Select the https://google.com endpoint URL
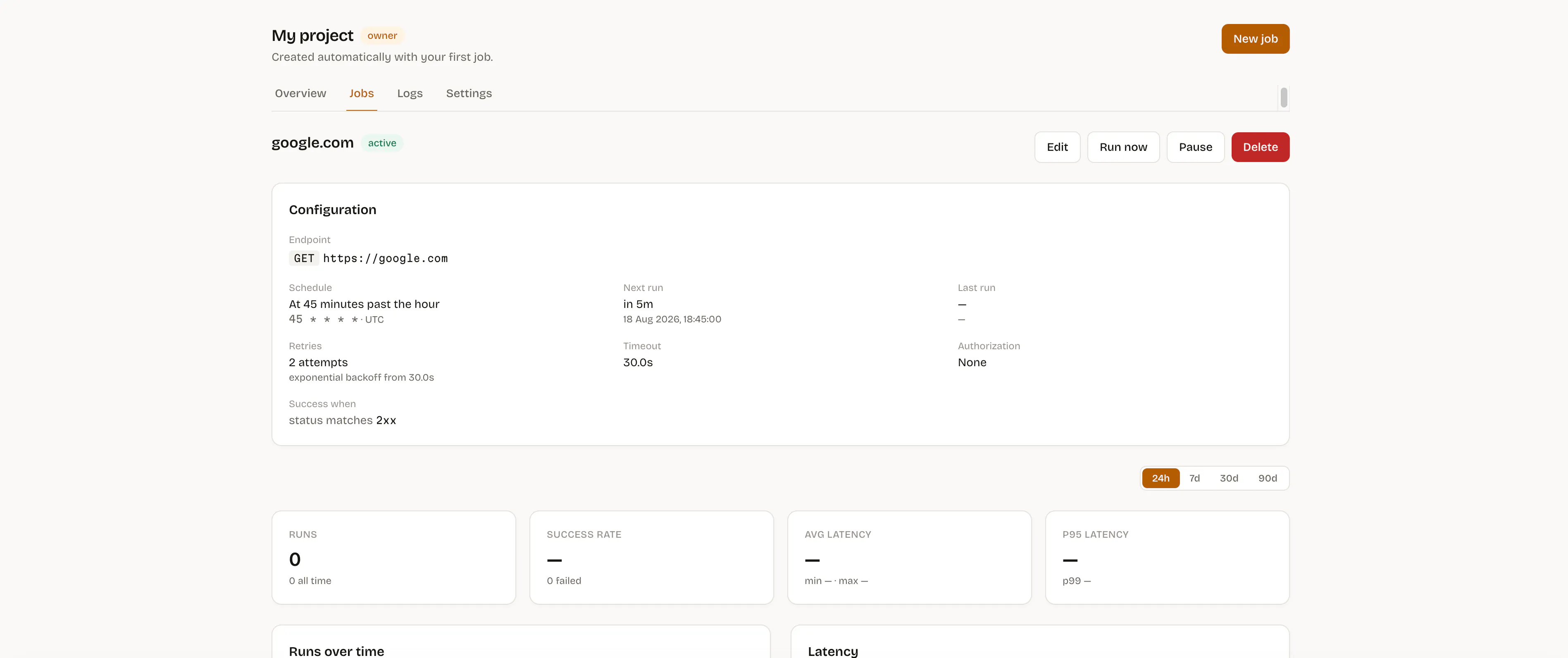Screen dimensions: 1568x658 click(385, 259)
